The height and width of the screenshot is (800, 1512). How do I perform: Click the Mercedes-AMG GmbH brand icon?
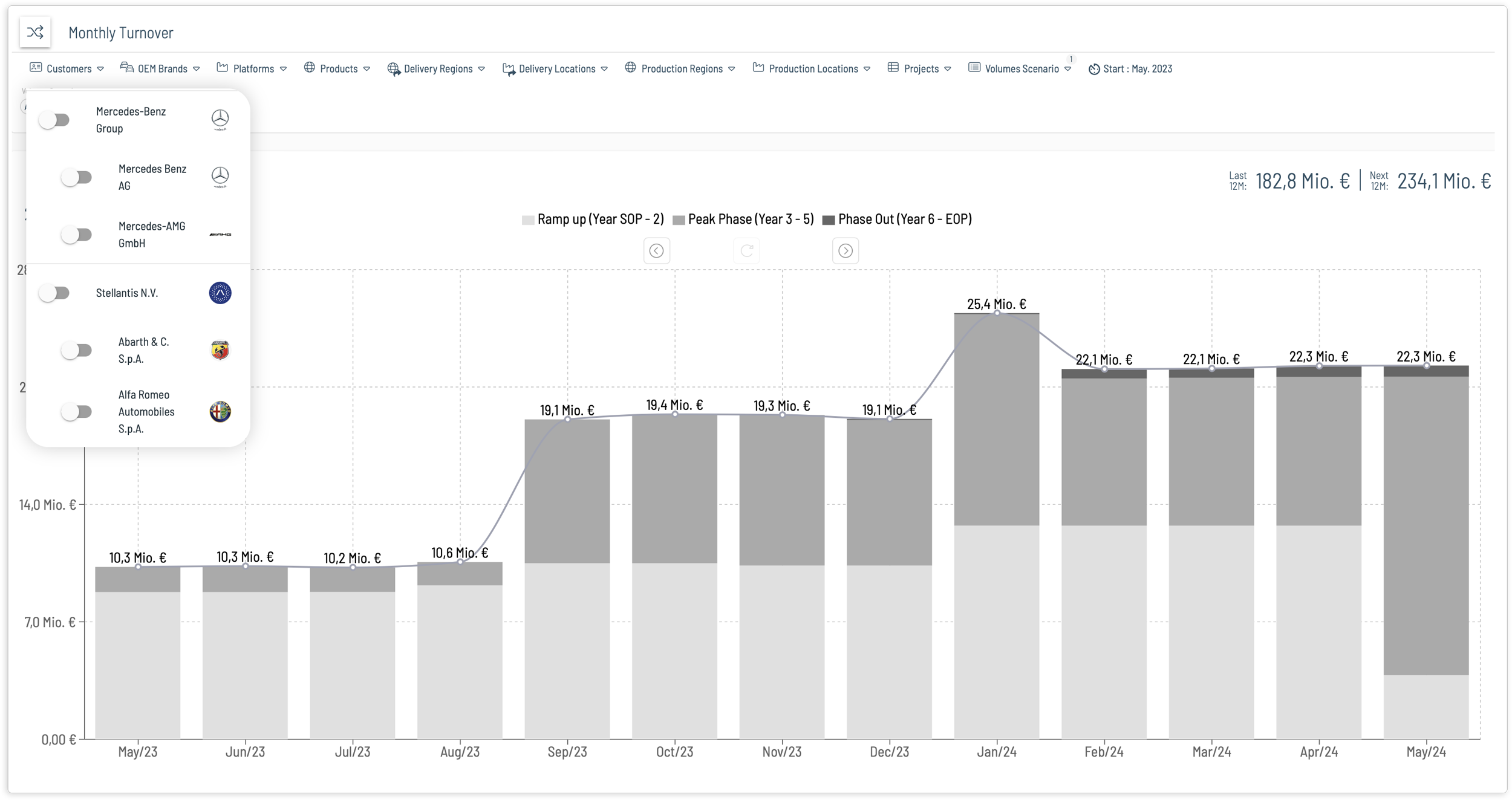pos(221,234)
